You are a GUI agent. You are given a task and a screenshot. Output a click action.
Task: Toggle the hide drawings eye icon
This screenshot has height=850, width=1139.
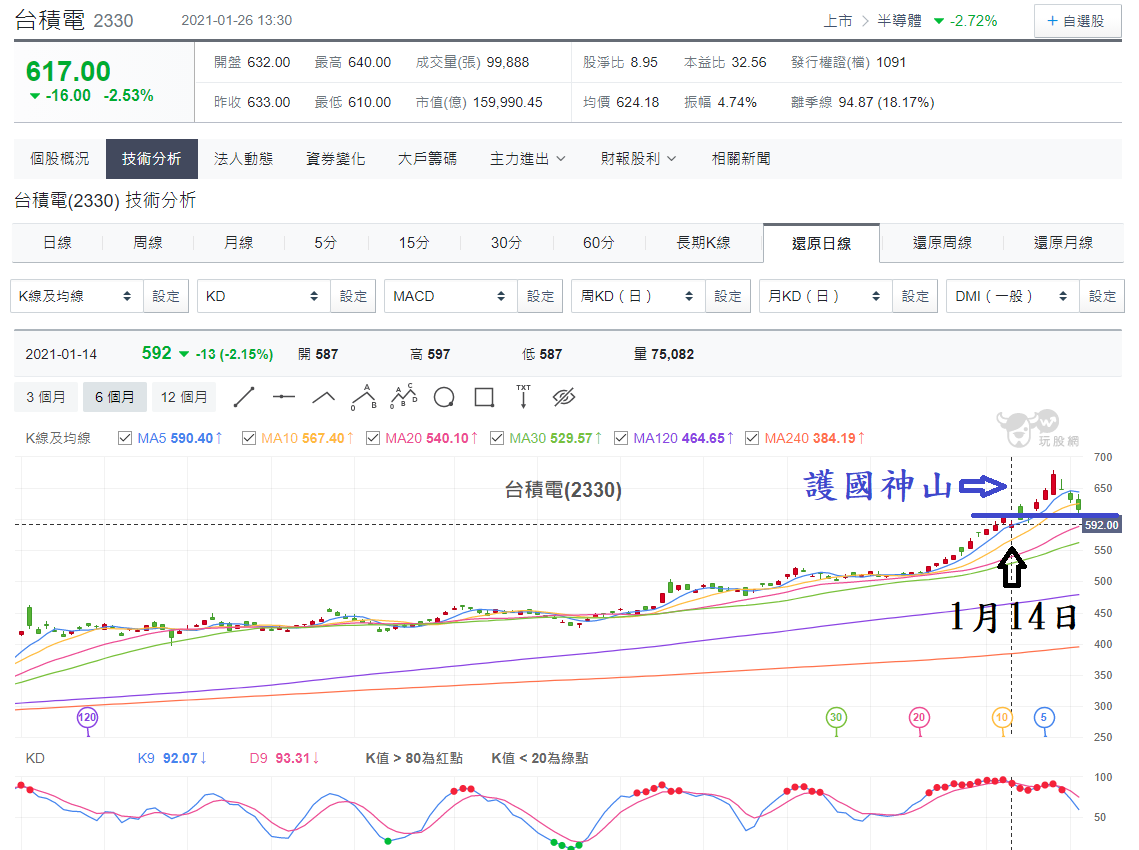tap(564, 397)
